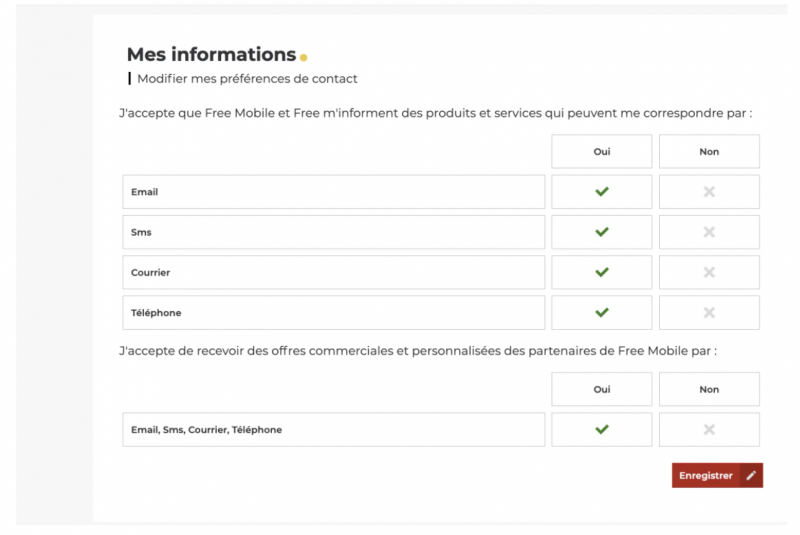Image resolution: width=800 pixels, height=535 pixels.
Task: Click the Non header in partner table
Action: coord(709,389)
